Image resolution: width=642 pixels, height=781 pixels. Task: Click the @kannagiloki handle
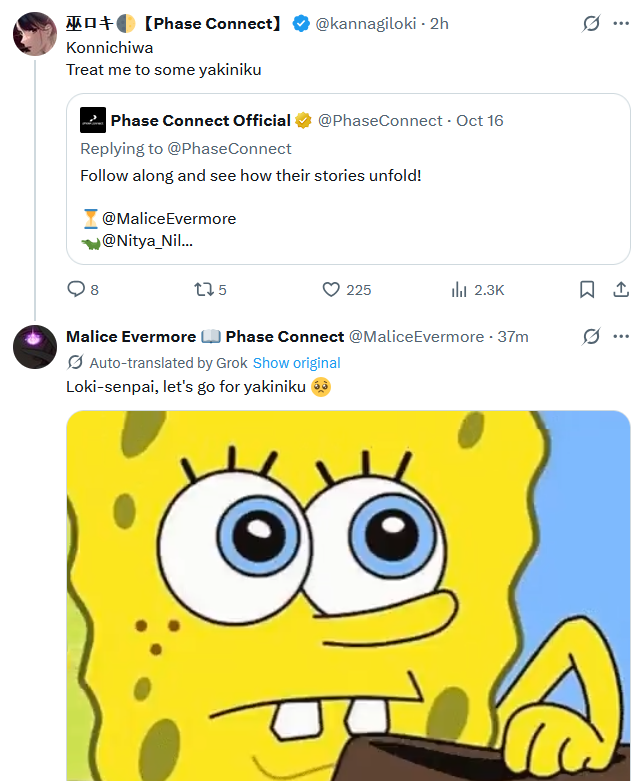pyautogui.click(x=366, y=23)
